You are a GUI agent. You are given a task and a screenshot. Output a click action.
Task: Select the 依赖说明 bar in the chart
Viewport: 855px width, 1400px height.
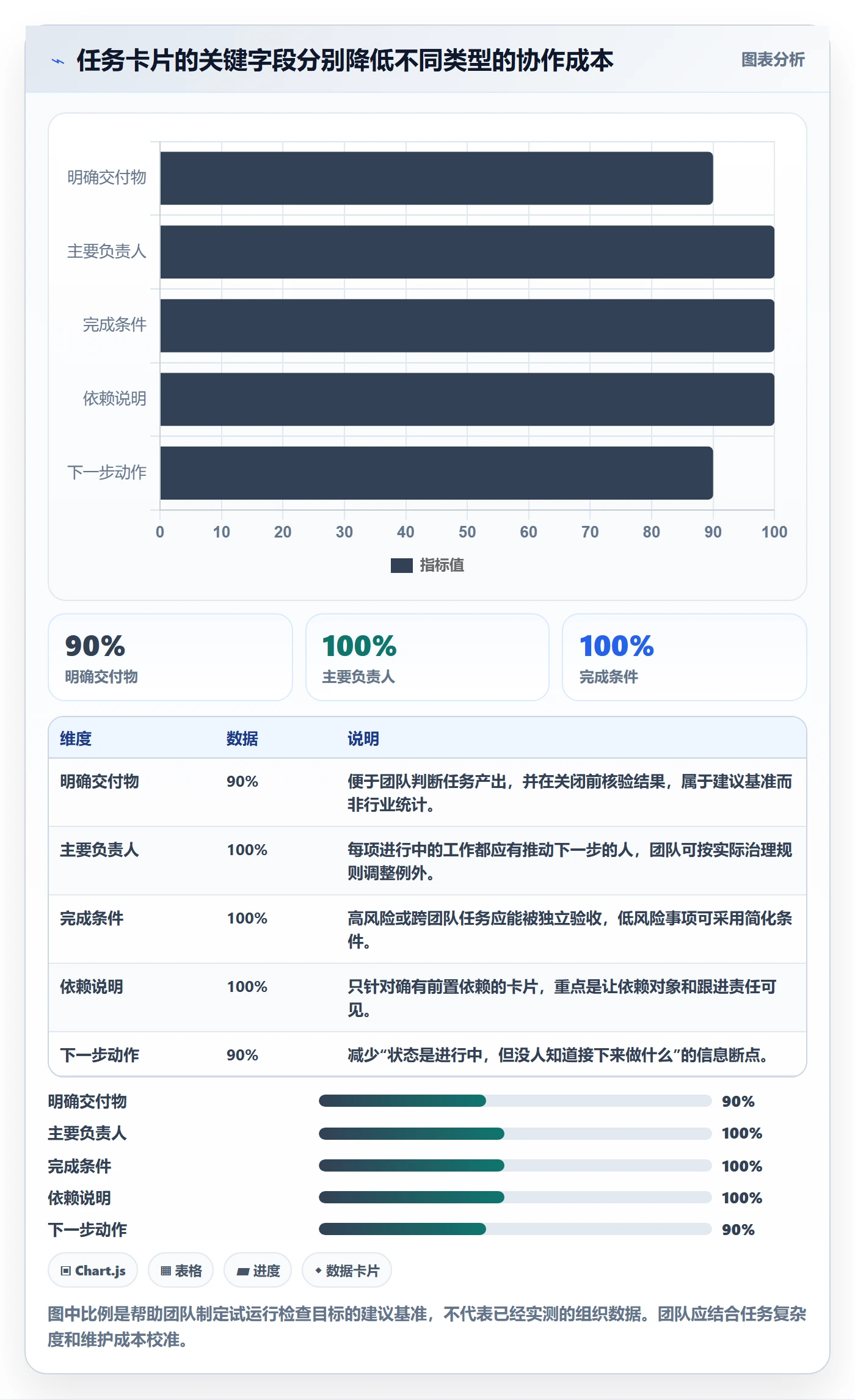[x=467, y=399]
